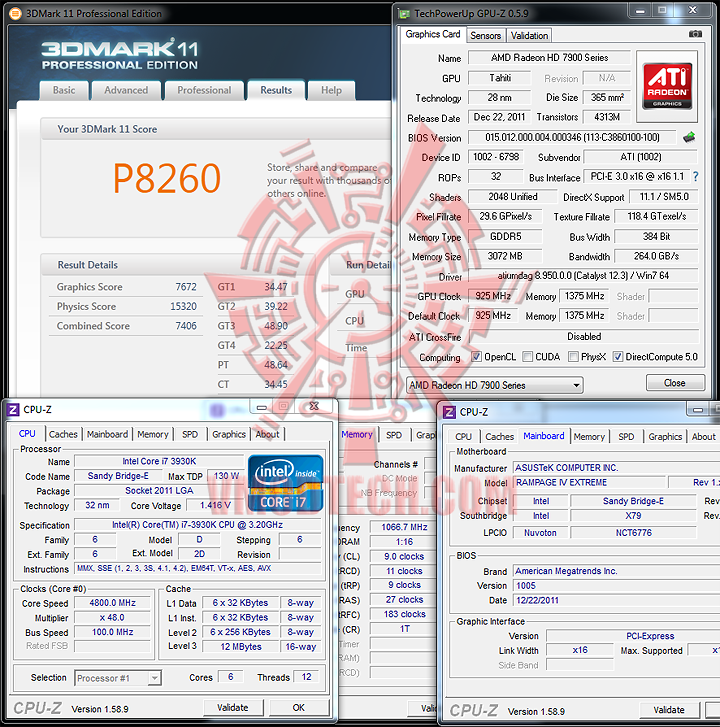720x727 pixels.
Task: Click Validate in the left CPU-Z window
Action: (233, 708)
